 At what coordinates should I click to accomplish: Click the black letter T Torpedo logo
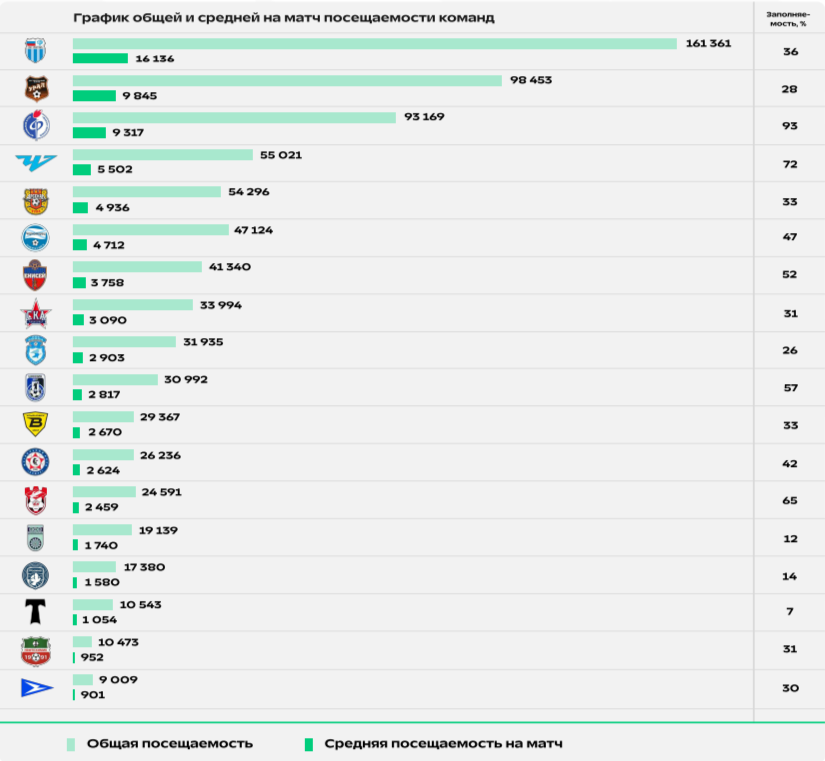pyautogui.click(x=35, y=612)
